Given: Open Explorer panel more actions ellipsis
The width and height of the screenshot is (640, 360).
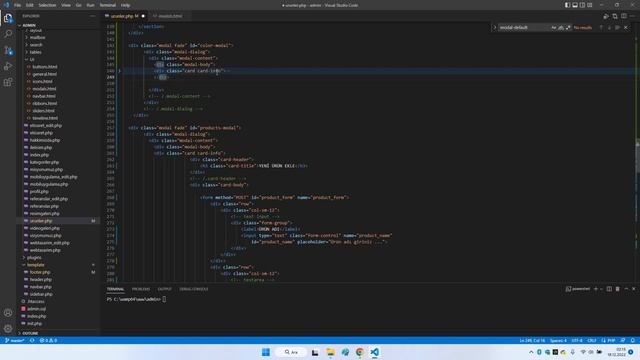Looking at the screenshot, I should point(93,16).
